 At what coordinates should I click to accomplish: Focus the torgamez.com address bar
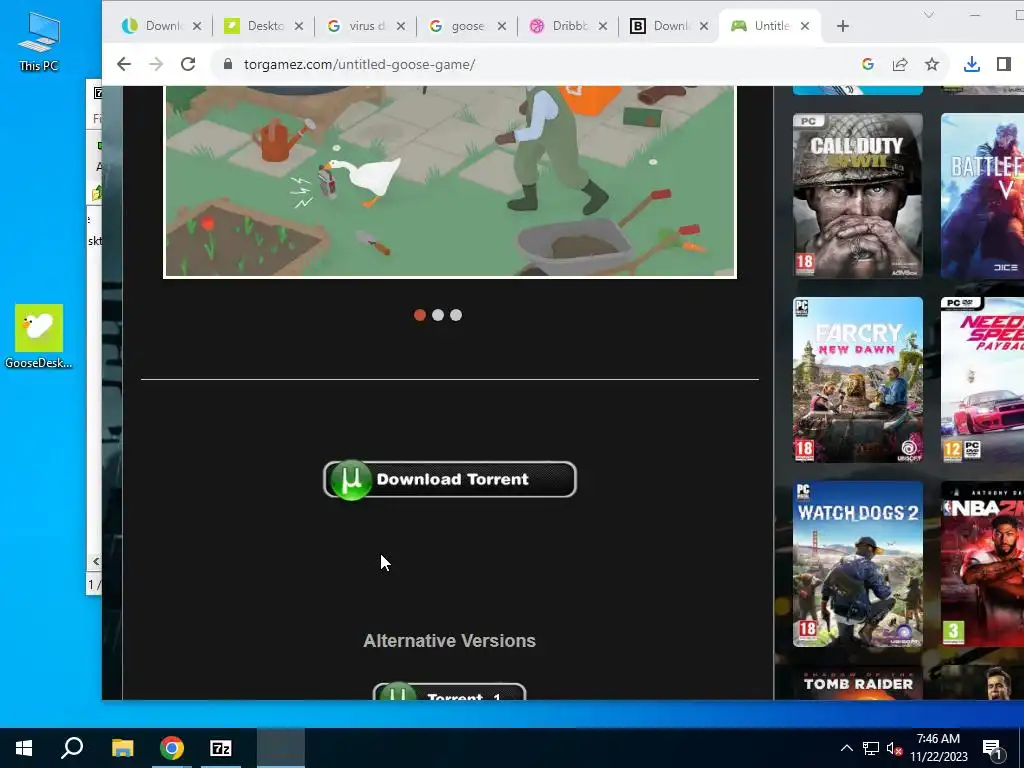click(x=536, y=64)
